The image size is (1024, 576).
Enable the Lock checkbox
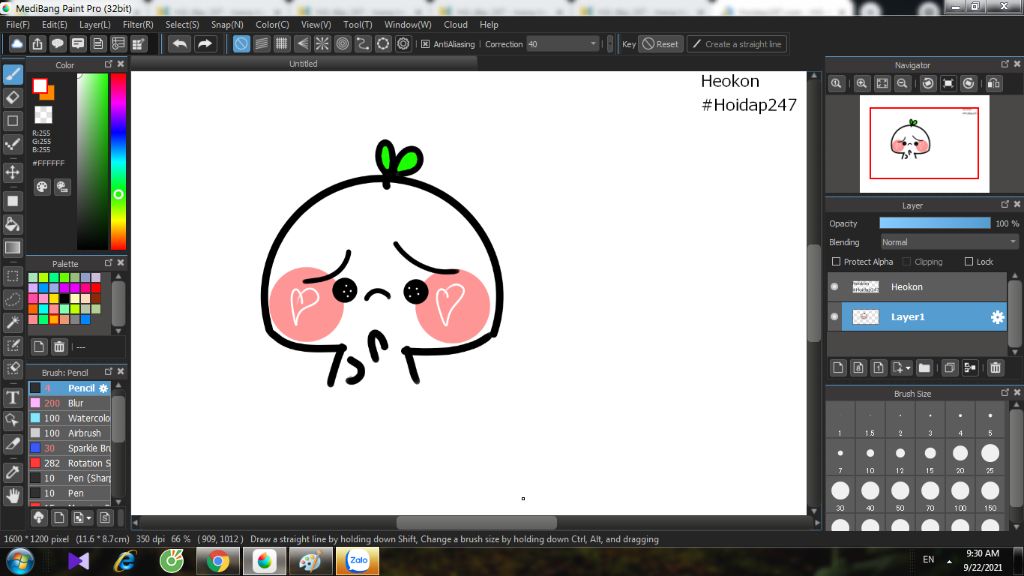968,261
